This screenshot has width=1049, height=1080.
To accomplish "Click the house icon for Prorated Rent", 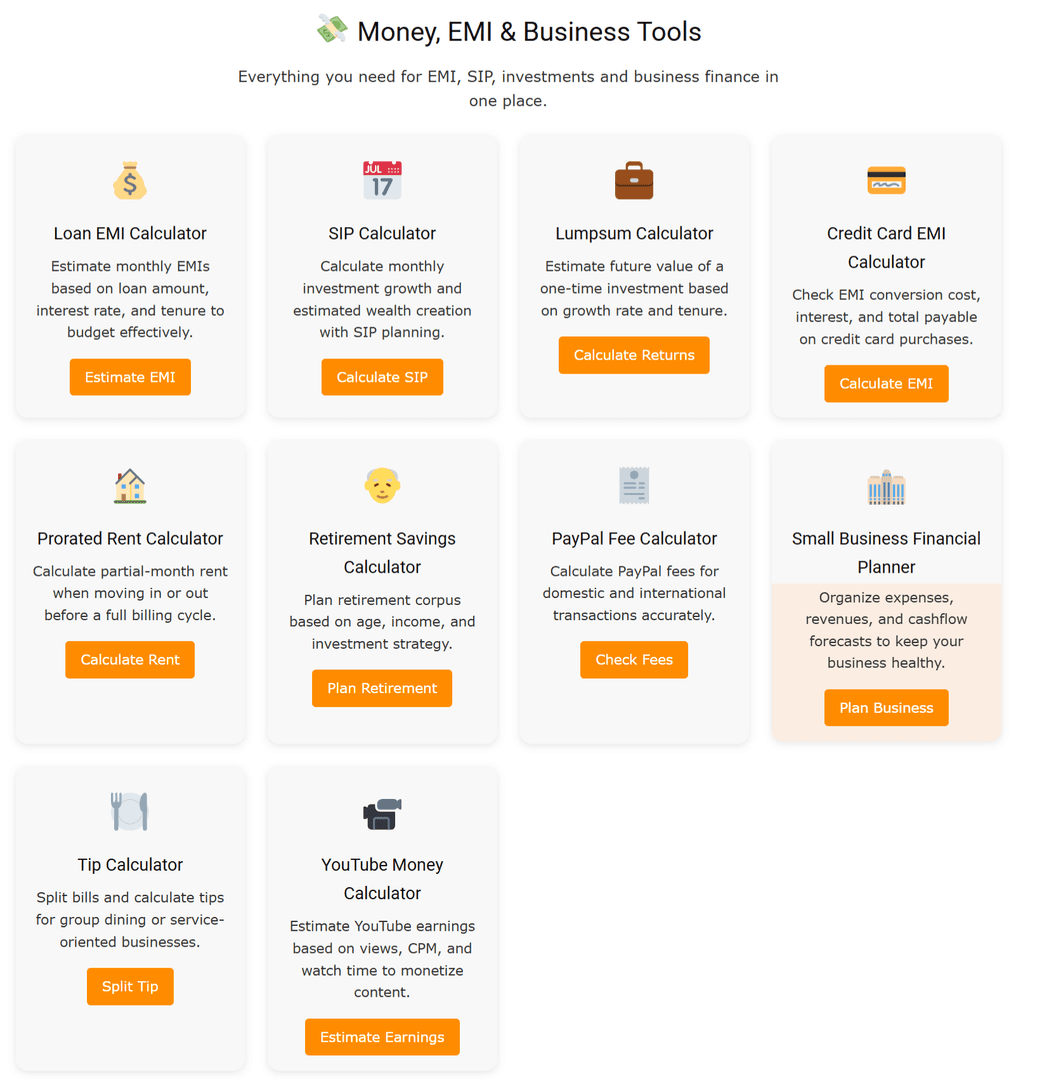I will click(130, 486).
